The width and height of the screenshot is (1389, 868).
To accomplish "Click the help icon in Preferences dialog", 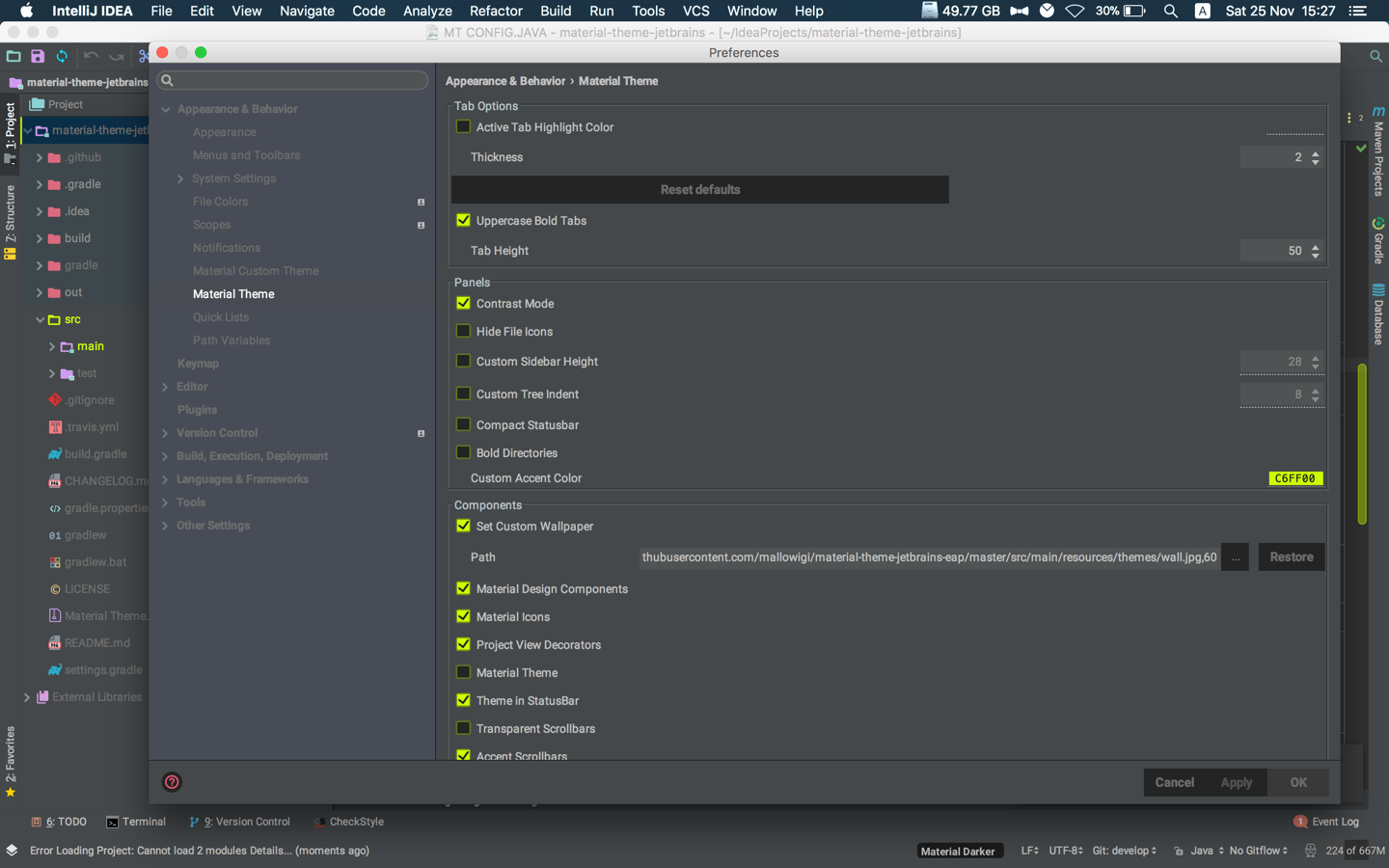I will click(x=172, y=782).
